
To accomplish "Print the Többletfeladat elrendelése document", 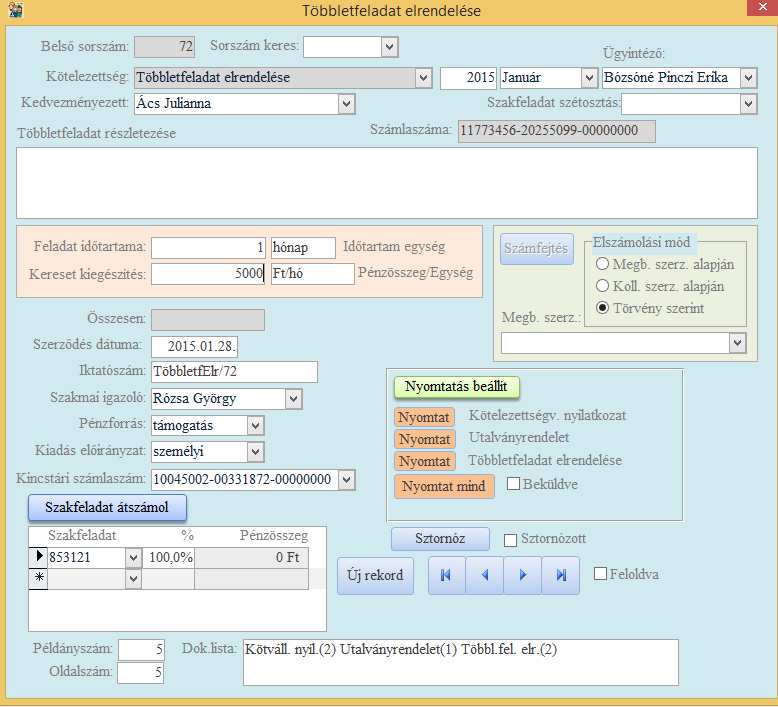I will tap(425, 461).
